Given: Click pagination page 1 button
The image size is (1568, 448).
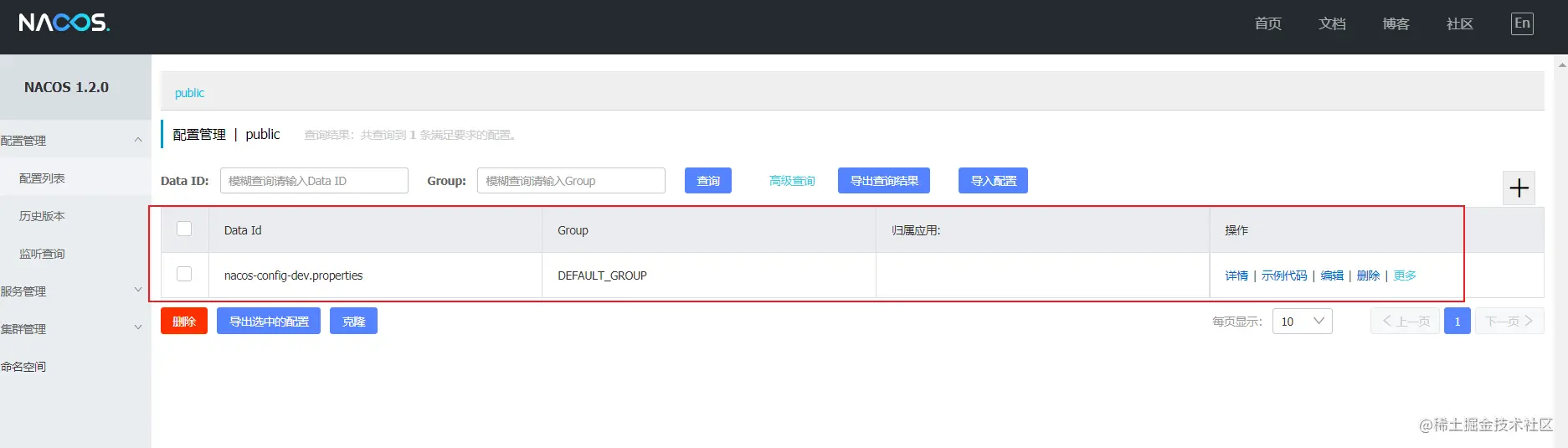Looking at the screenshot, I should click(x=1457, y=322).
